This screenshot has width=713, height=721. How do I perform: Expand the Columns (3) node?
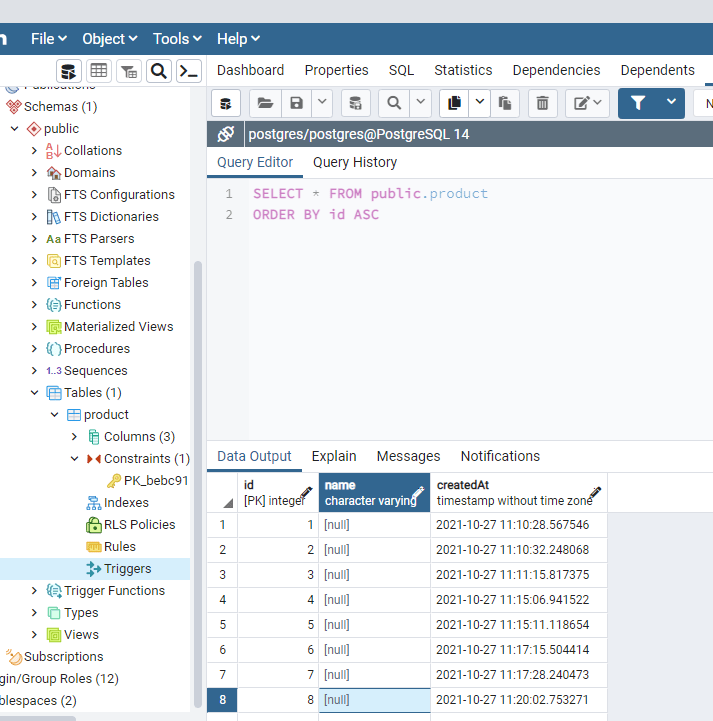(x=74, y=437)
